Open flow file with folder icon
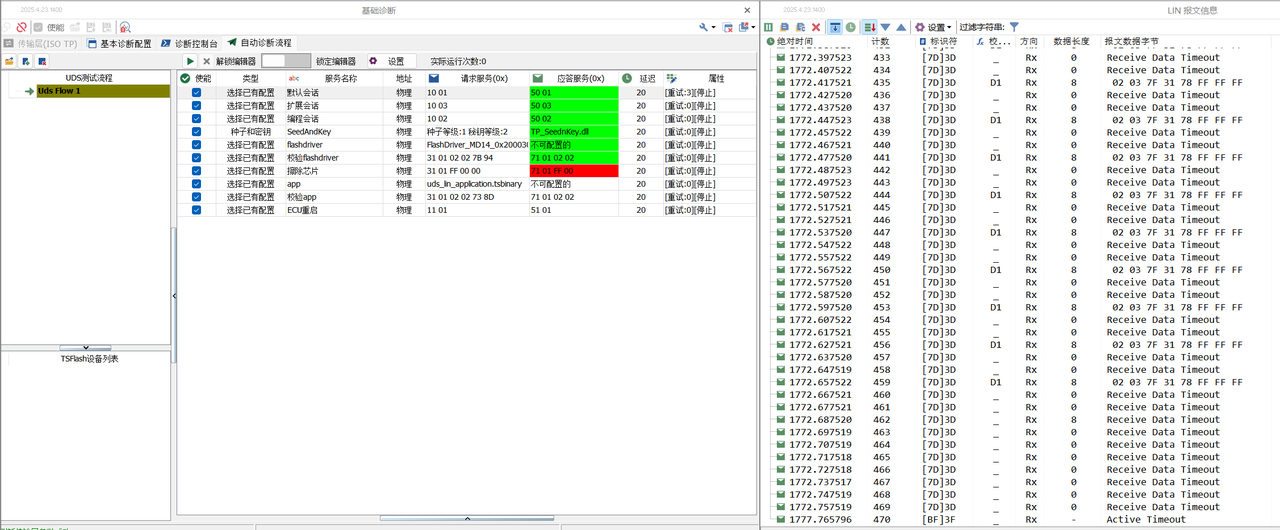 tap(9, 61)
